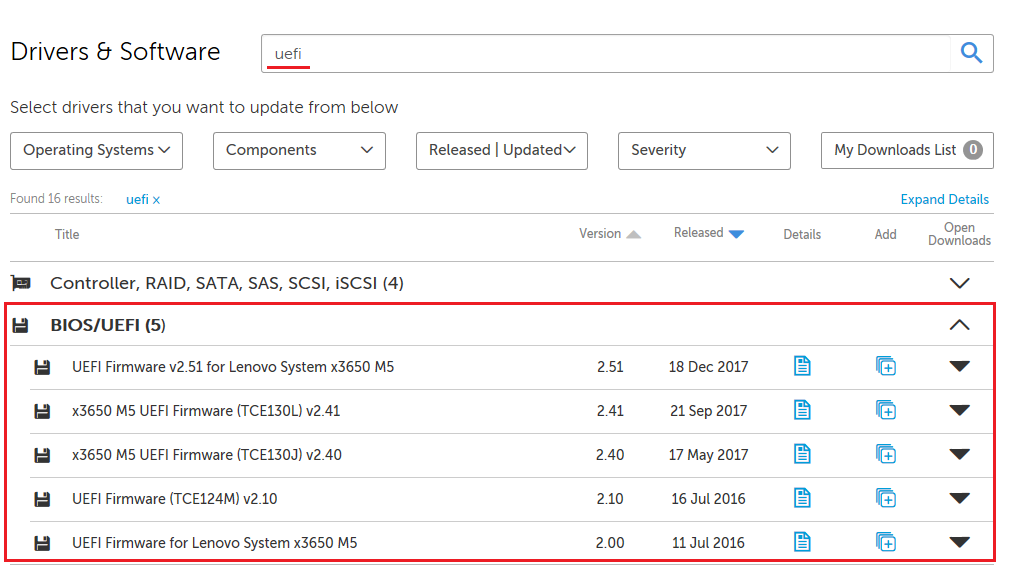Add UEFI Firmware TCE124M v2.10 to list
The width and height of the screenshot is (1009, 565).
pyautogui.click(x=885, y=498)
